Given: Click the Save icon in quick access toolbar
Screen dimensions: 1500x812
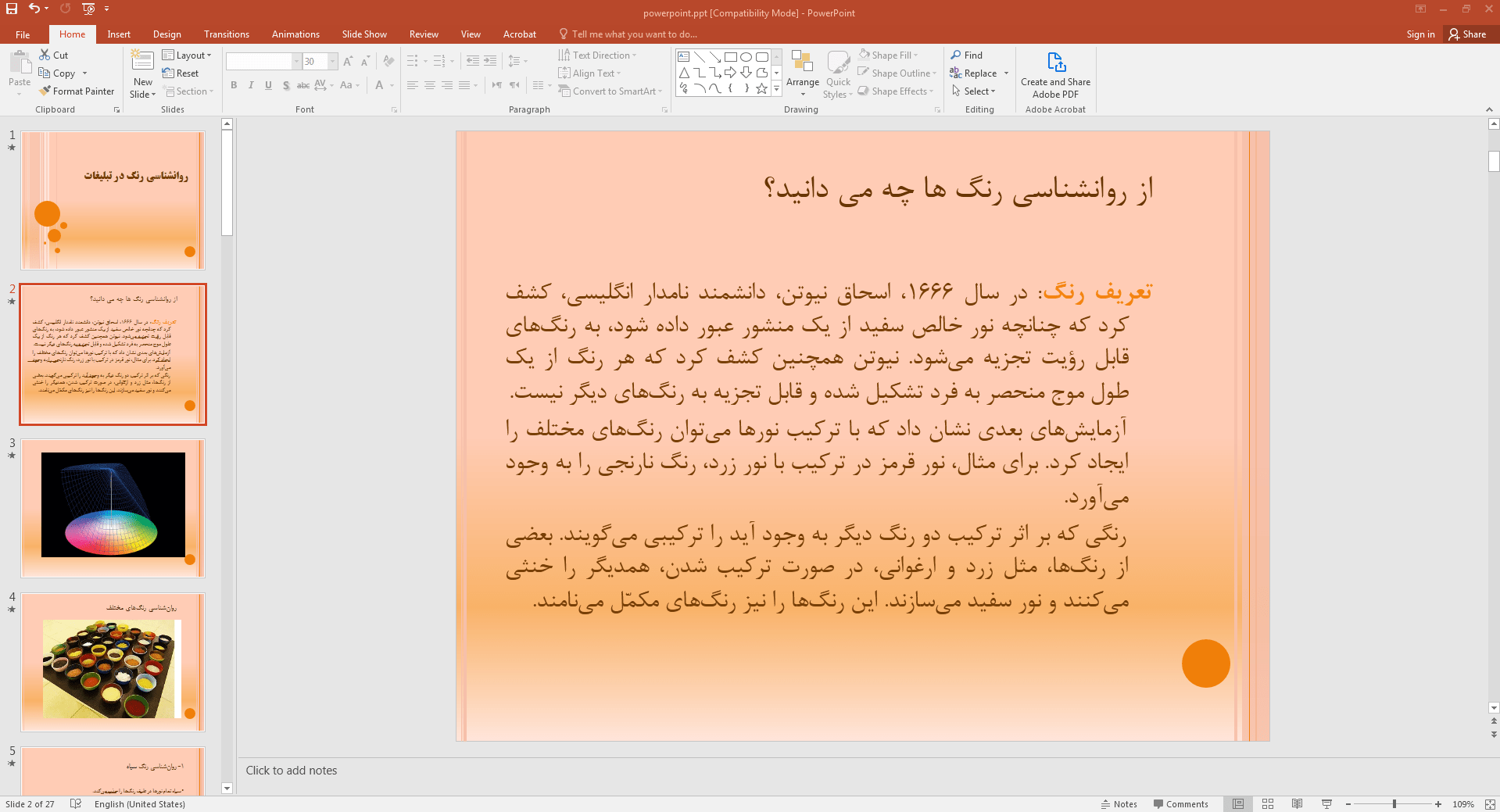Looking at the screenshot, I should click(x=12, y=9).
